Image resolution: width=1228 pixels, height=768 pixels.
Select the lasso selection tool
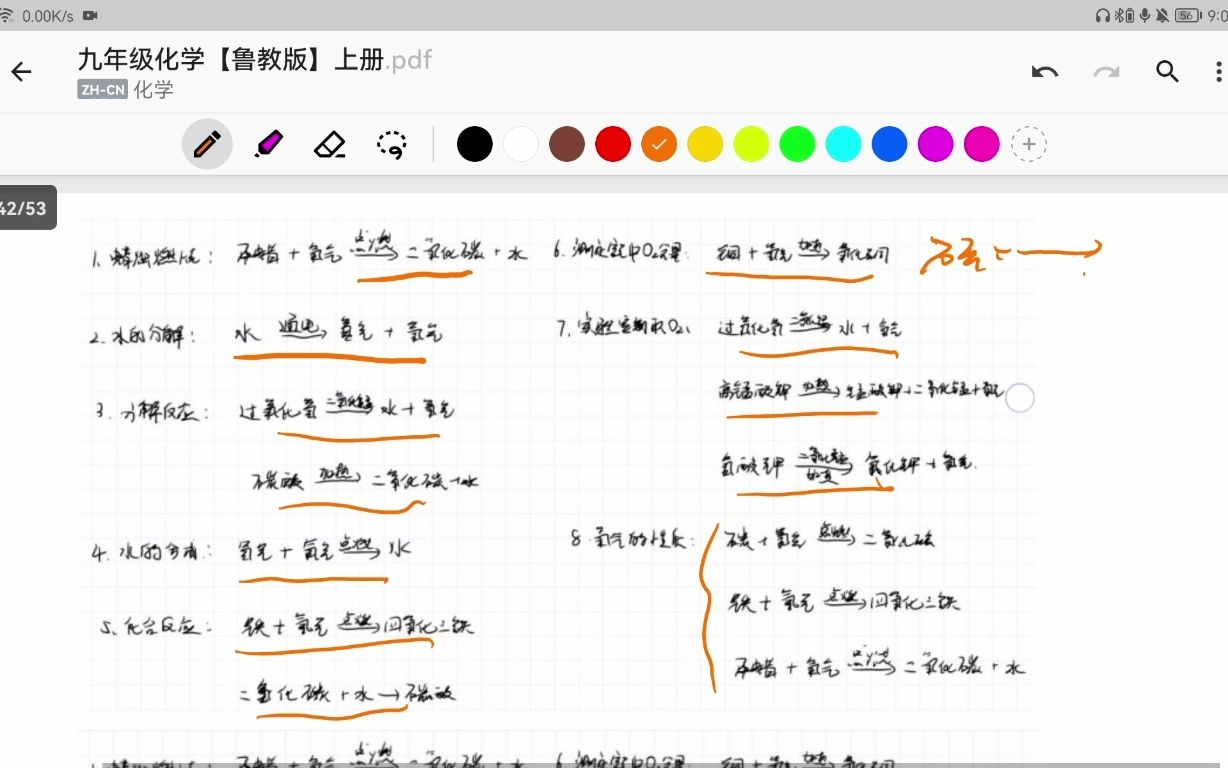point(391,143)
